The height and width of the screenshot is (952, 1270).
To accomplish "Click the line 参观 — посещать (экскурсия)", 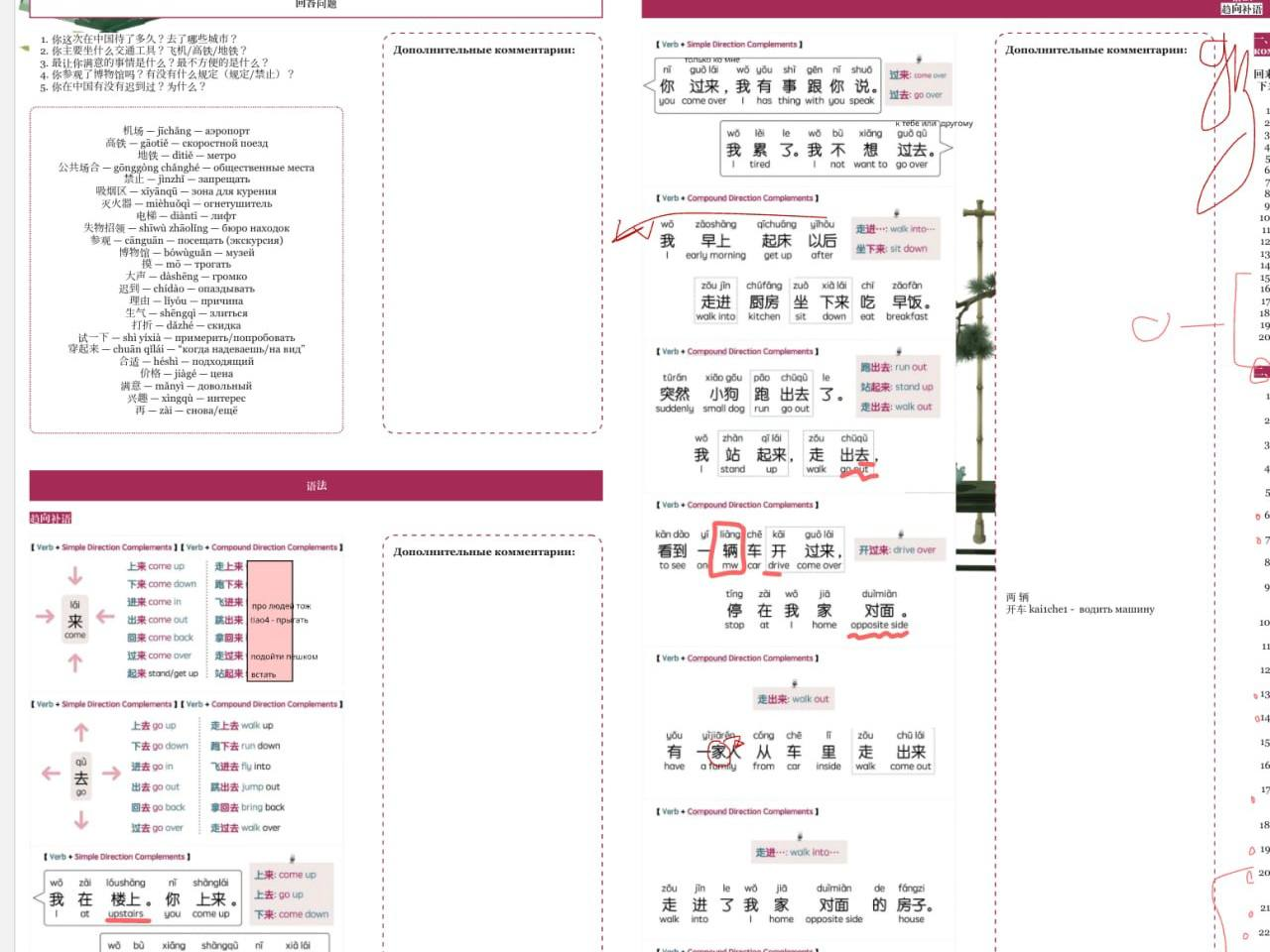I will (187, 240).
